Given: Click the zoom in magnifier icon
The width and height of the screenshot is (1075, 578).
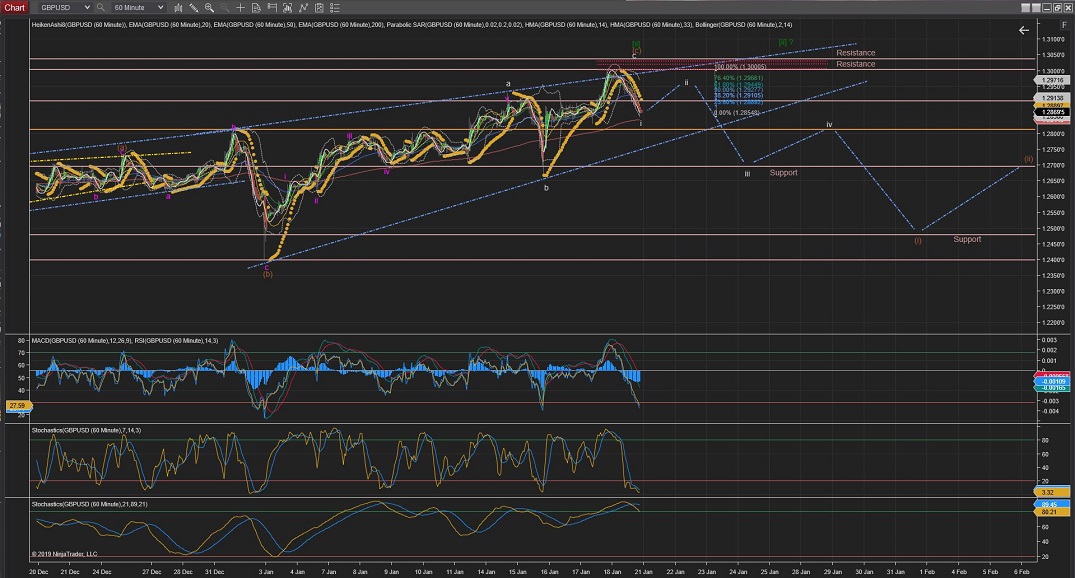Looking at the screenshot, I should point(209,7).
